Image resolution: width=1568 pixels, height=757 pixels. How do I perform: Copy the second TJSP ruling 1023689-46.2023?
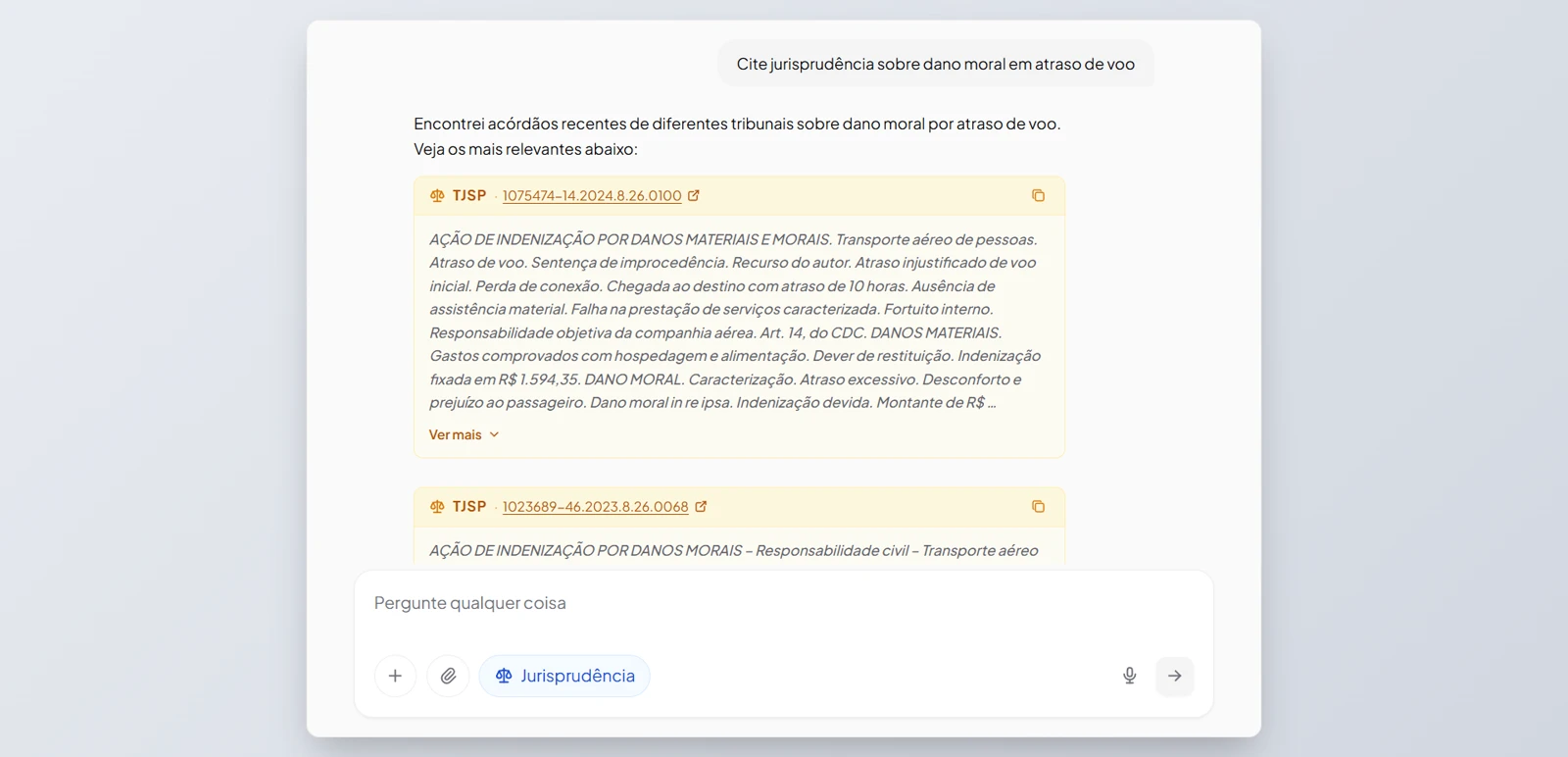pyautogui.click(x=1038, y=507)
